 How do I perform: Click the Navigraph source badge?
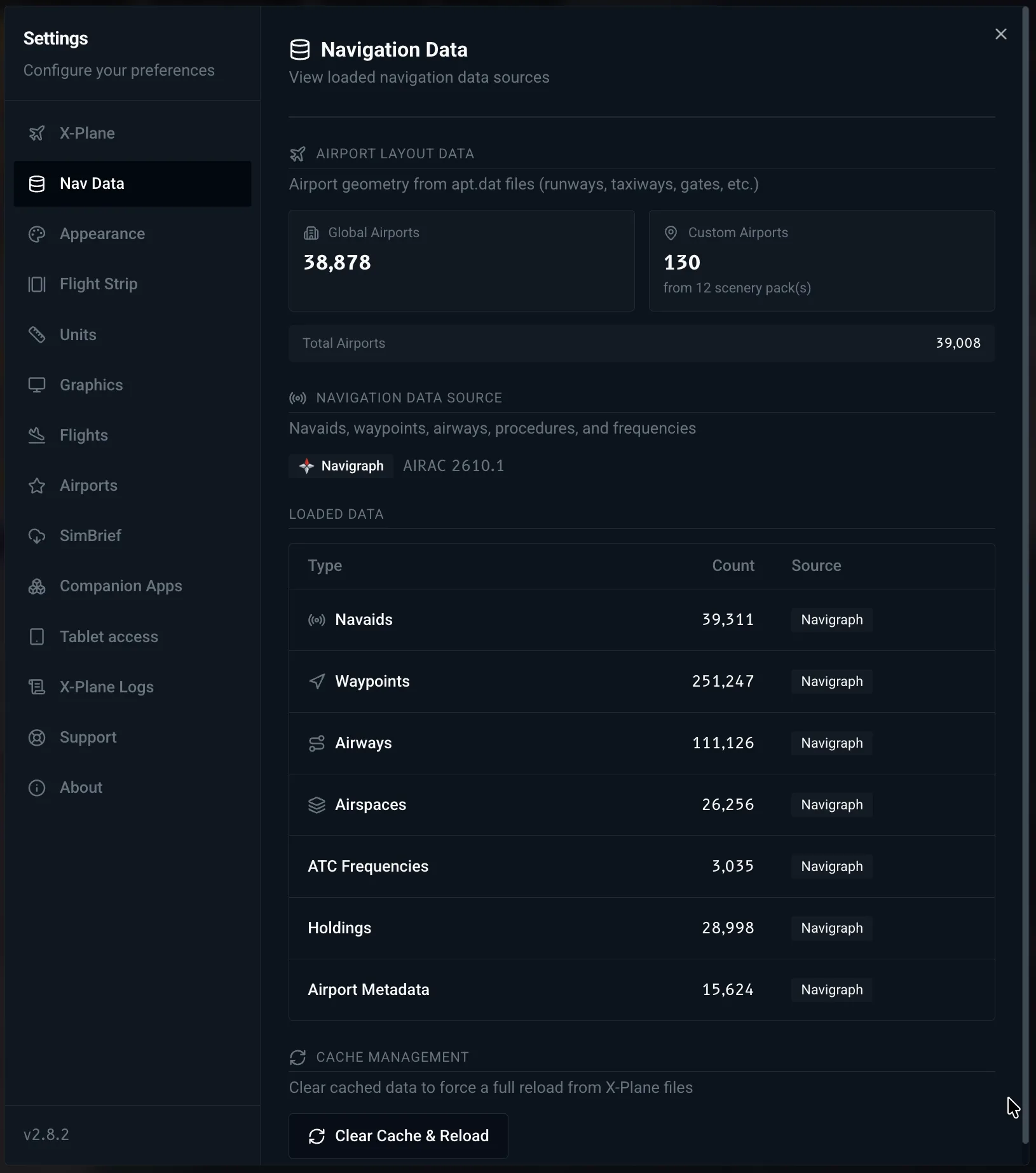point(341,466)
